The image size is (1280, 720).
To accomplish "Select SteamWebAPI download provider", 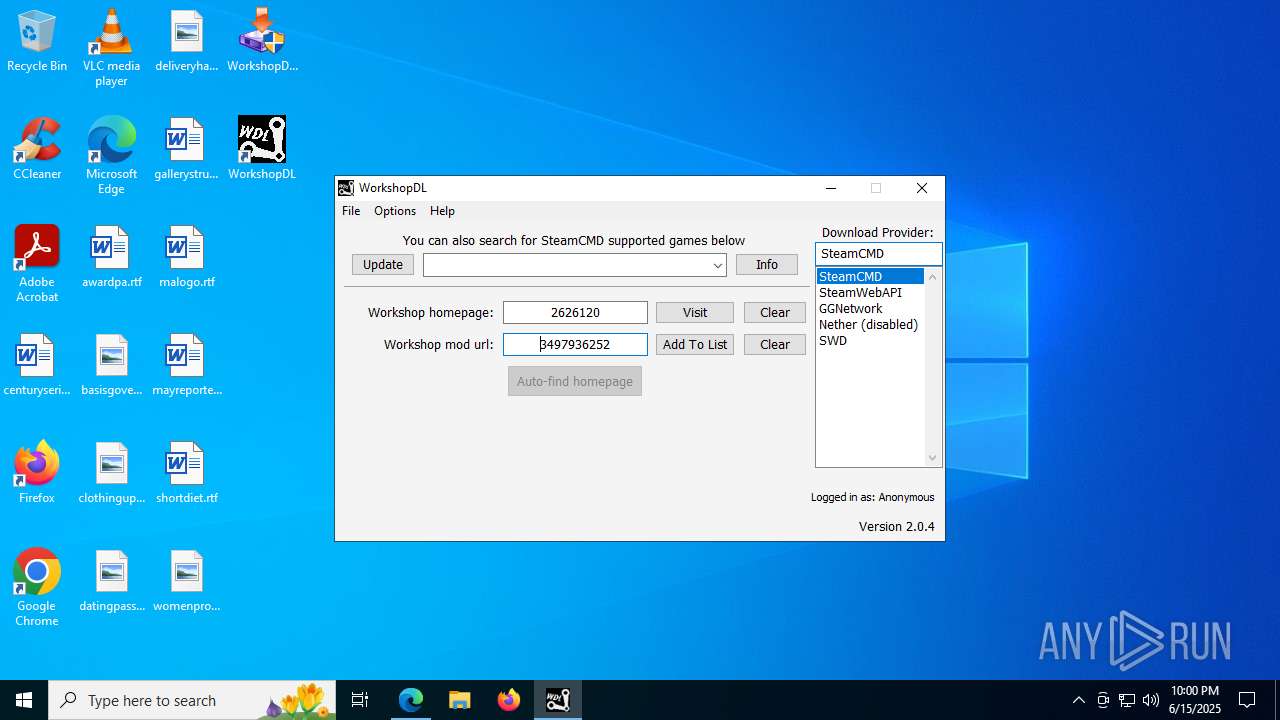I will (x=870, y=293).
